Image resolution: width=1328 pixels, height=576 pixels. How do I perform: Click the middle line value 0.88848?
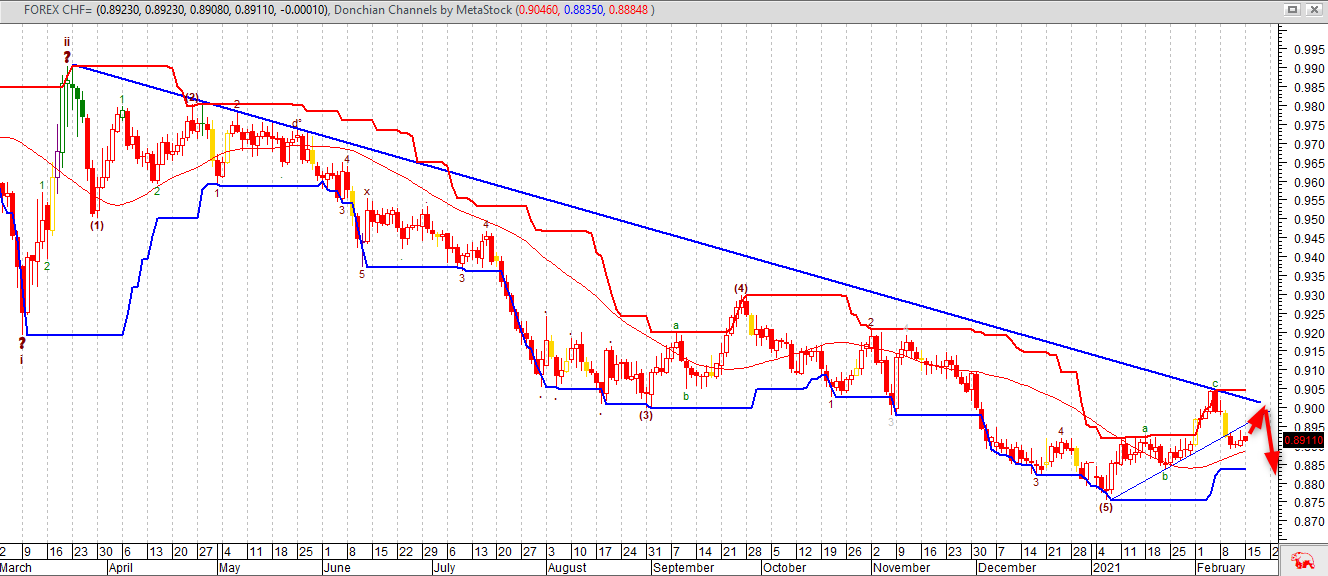[x=630, y=9]
